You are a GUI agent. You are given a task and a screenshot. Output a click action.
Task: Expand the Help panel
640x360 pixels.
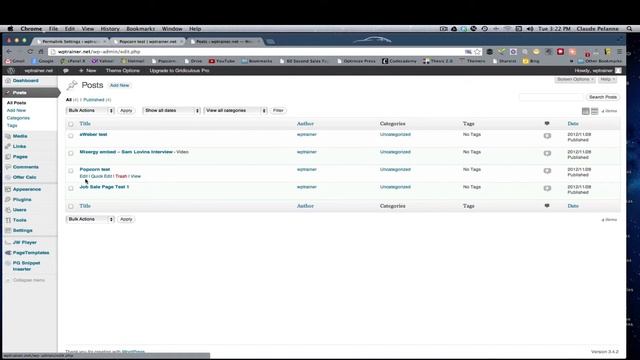click(x=607, y=79)
